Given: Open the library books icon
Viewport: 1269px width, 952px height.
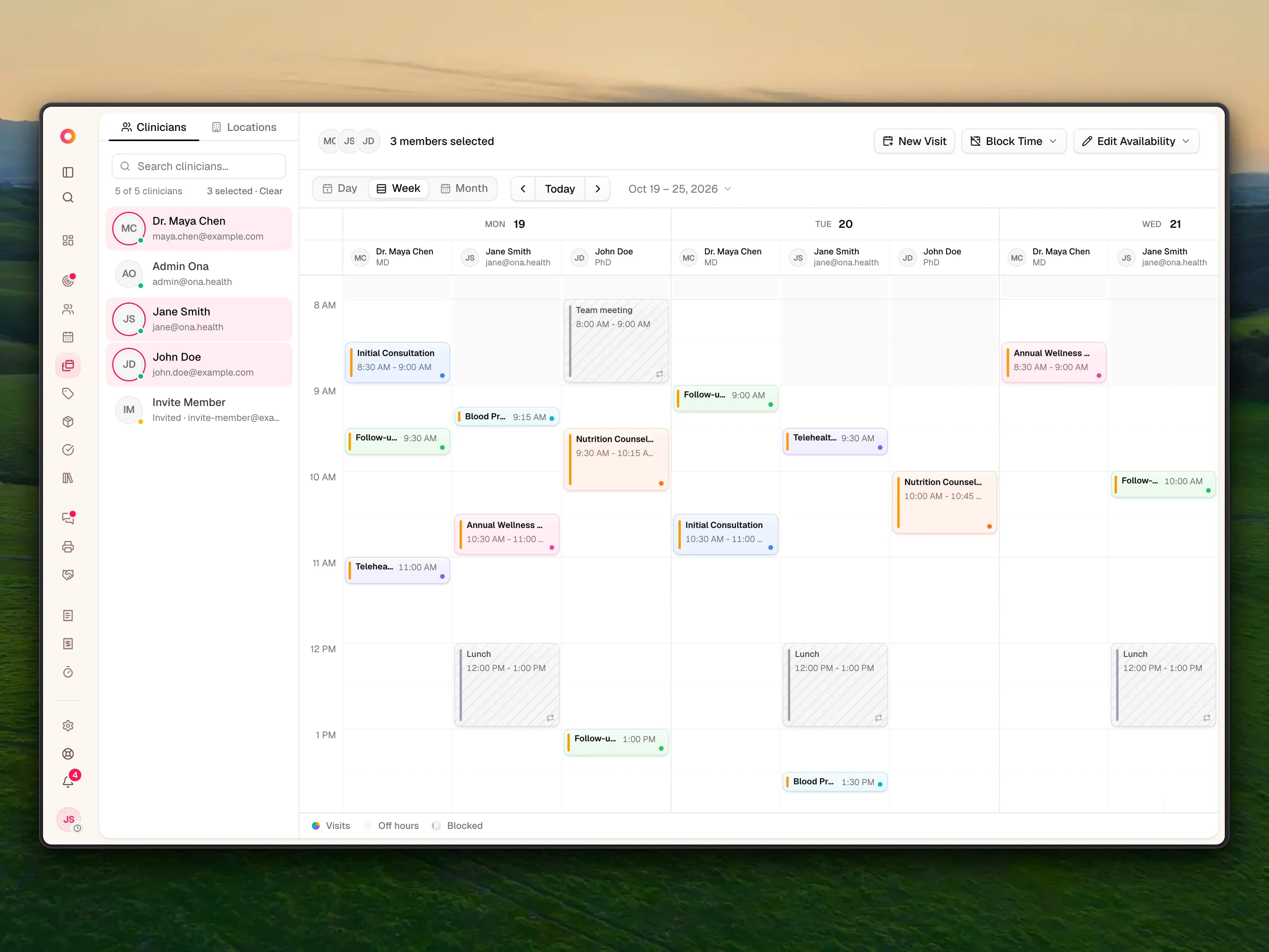Looking at the screenshot, I should coord(68,478).
